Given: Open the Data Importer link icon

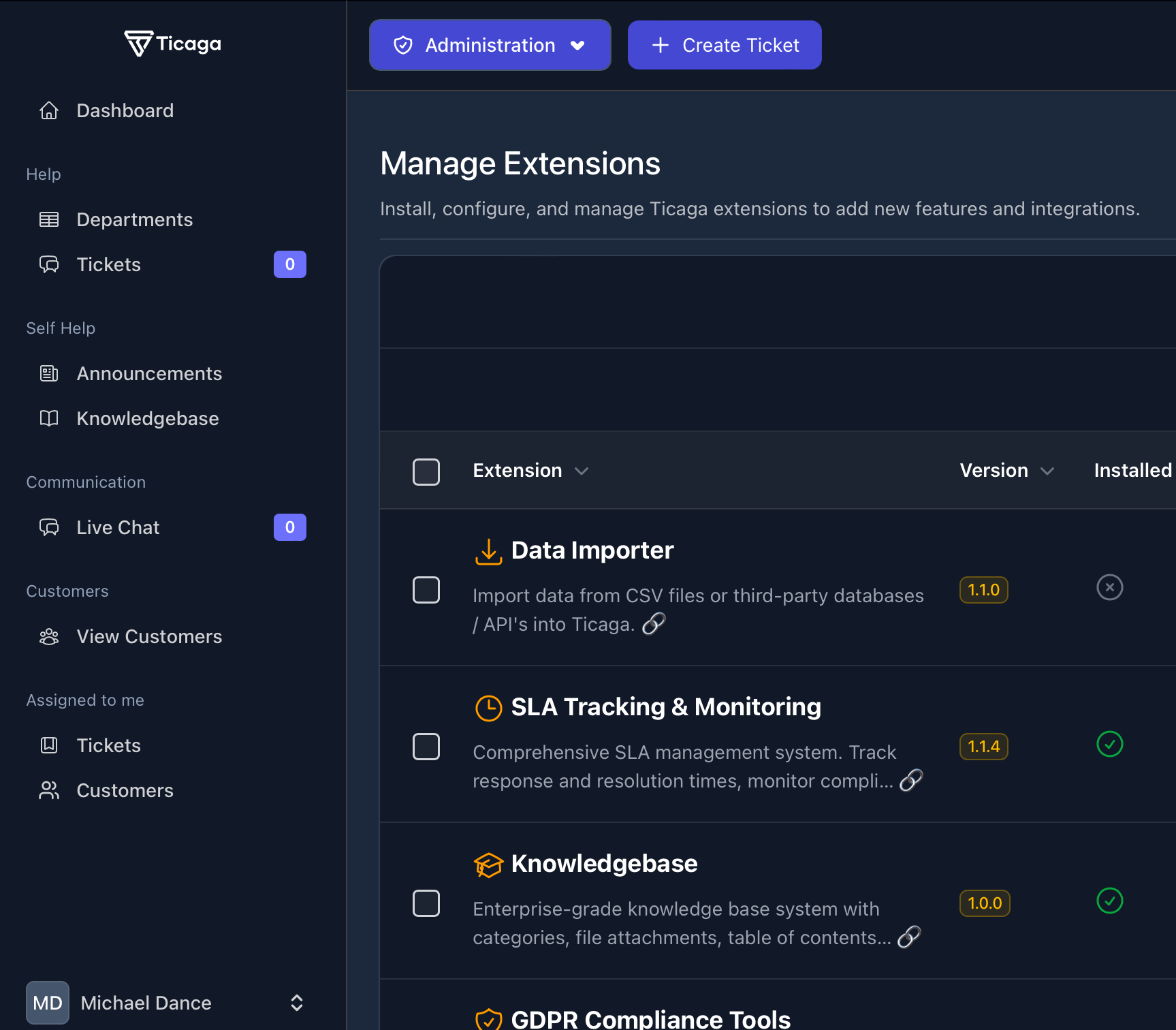Looking at the screenshot, I should coord(654,623).
